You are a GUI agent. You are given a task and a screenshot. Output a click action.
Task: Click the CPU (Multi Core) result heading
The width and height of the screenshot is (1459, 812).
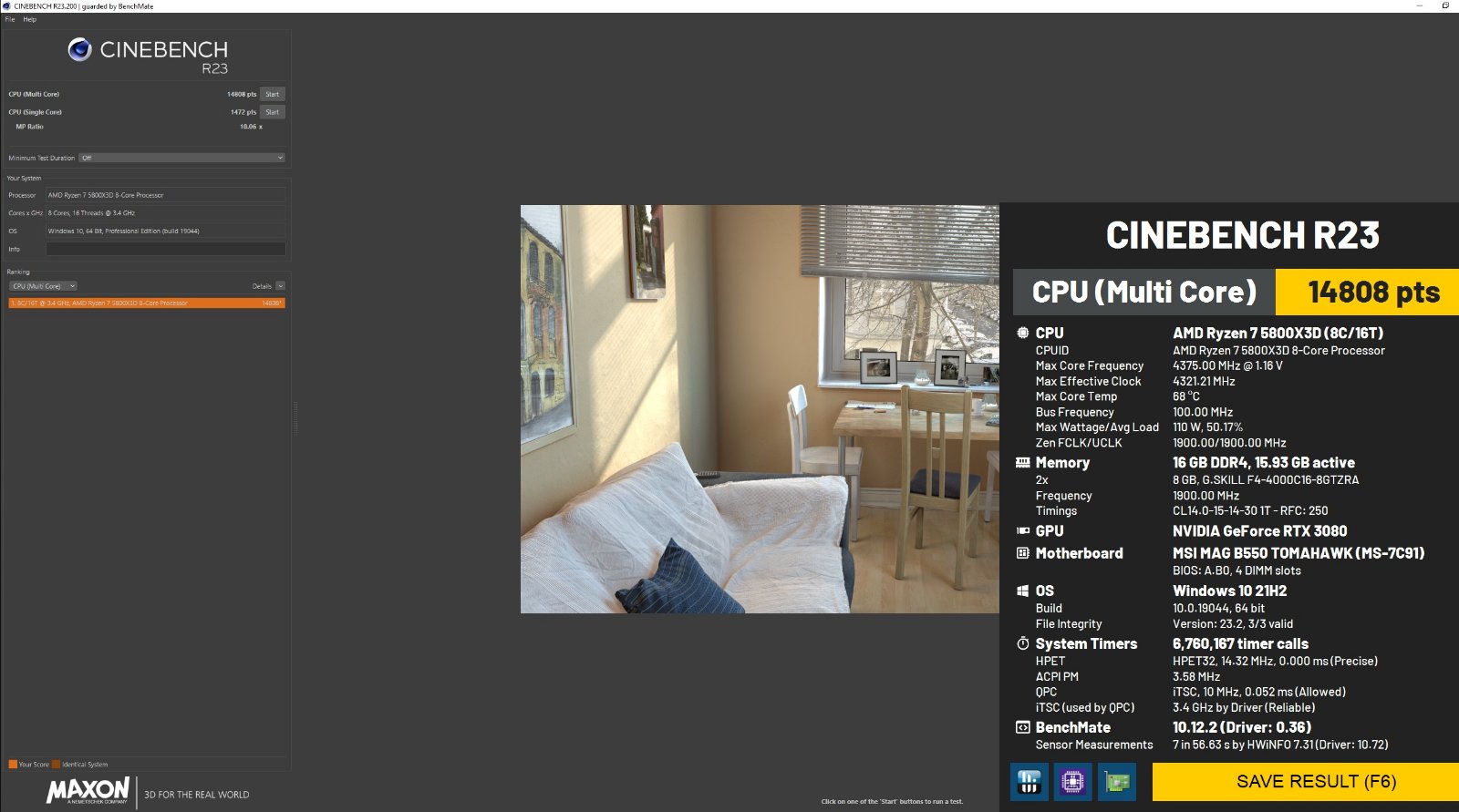pos(1143,292)
